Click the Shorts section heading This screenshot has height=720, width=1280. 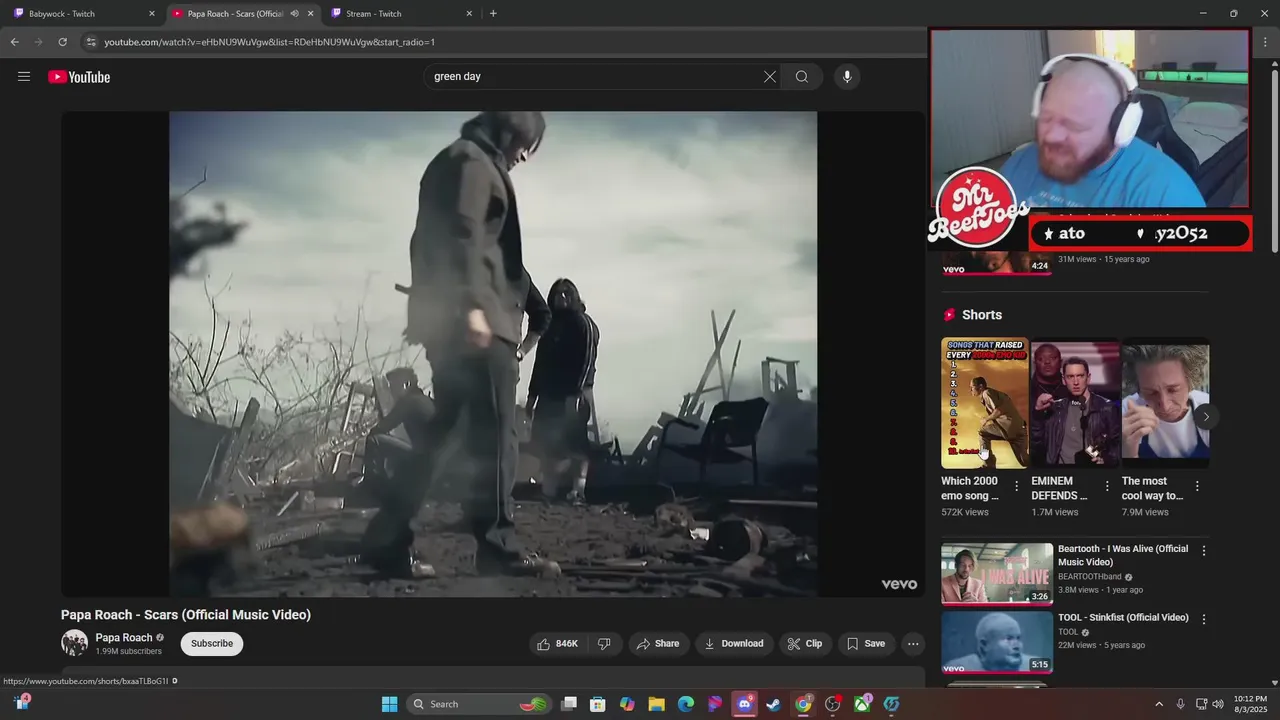(982, 315)
